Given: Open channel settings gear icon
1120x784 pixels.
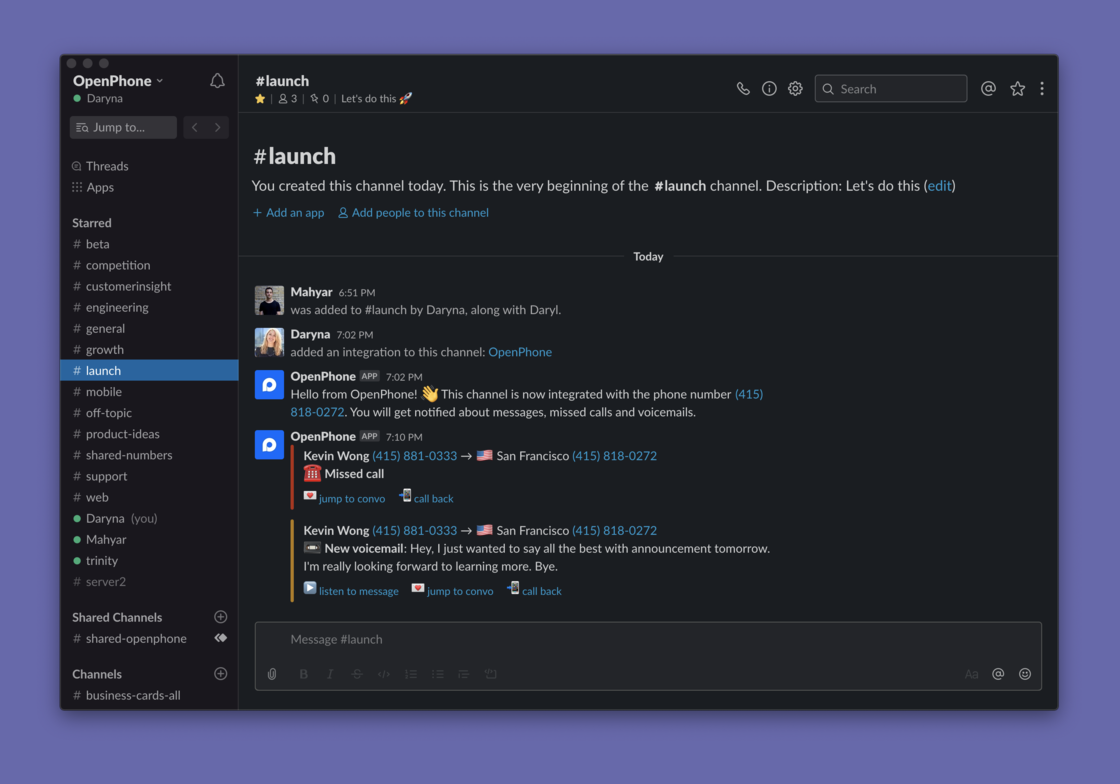Looking at the screenshot, I should pos(795,89).
